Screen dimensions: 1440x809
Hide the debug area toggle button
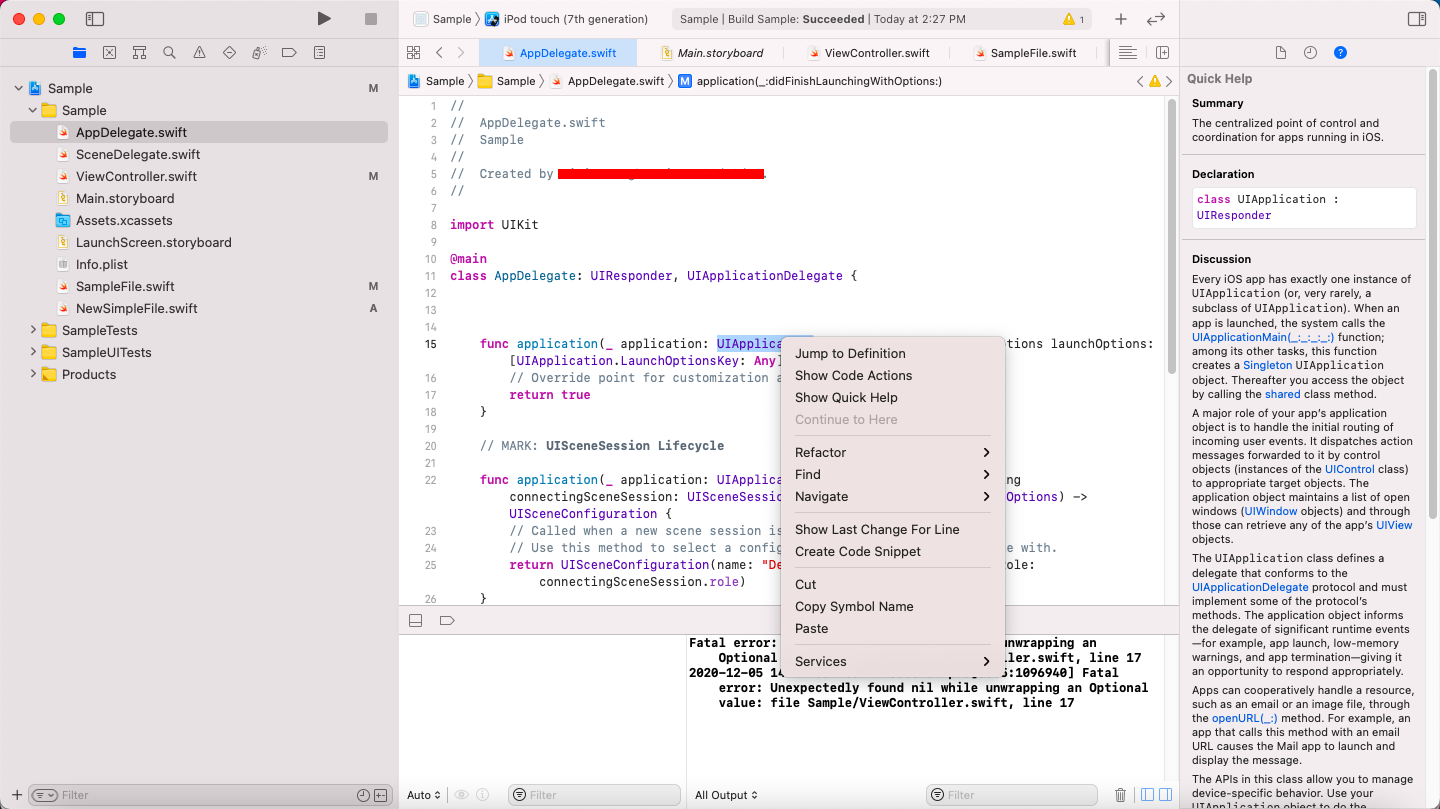415,620
